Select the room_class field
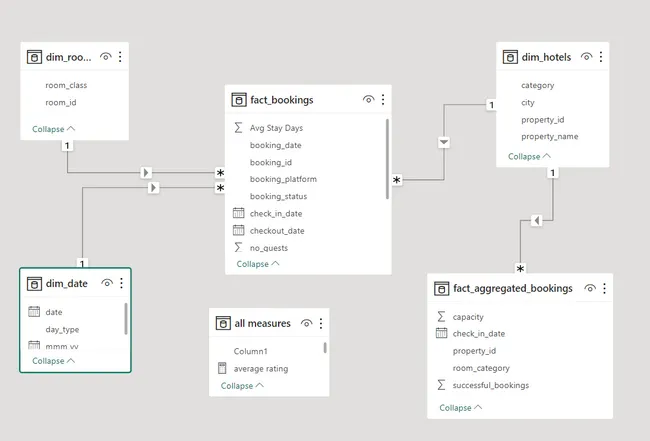The width and height of the screenshot is (650, 441). (x=66, y=85)
